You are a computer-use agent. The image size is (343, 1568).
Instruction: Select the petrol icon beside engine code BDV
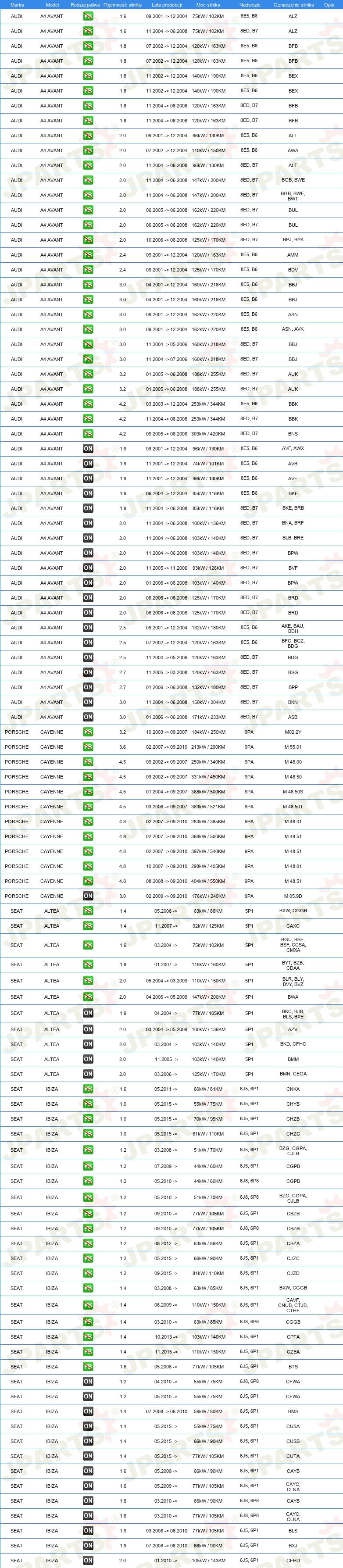coord(88,270)
